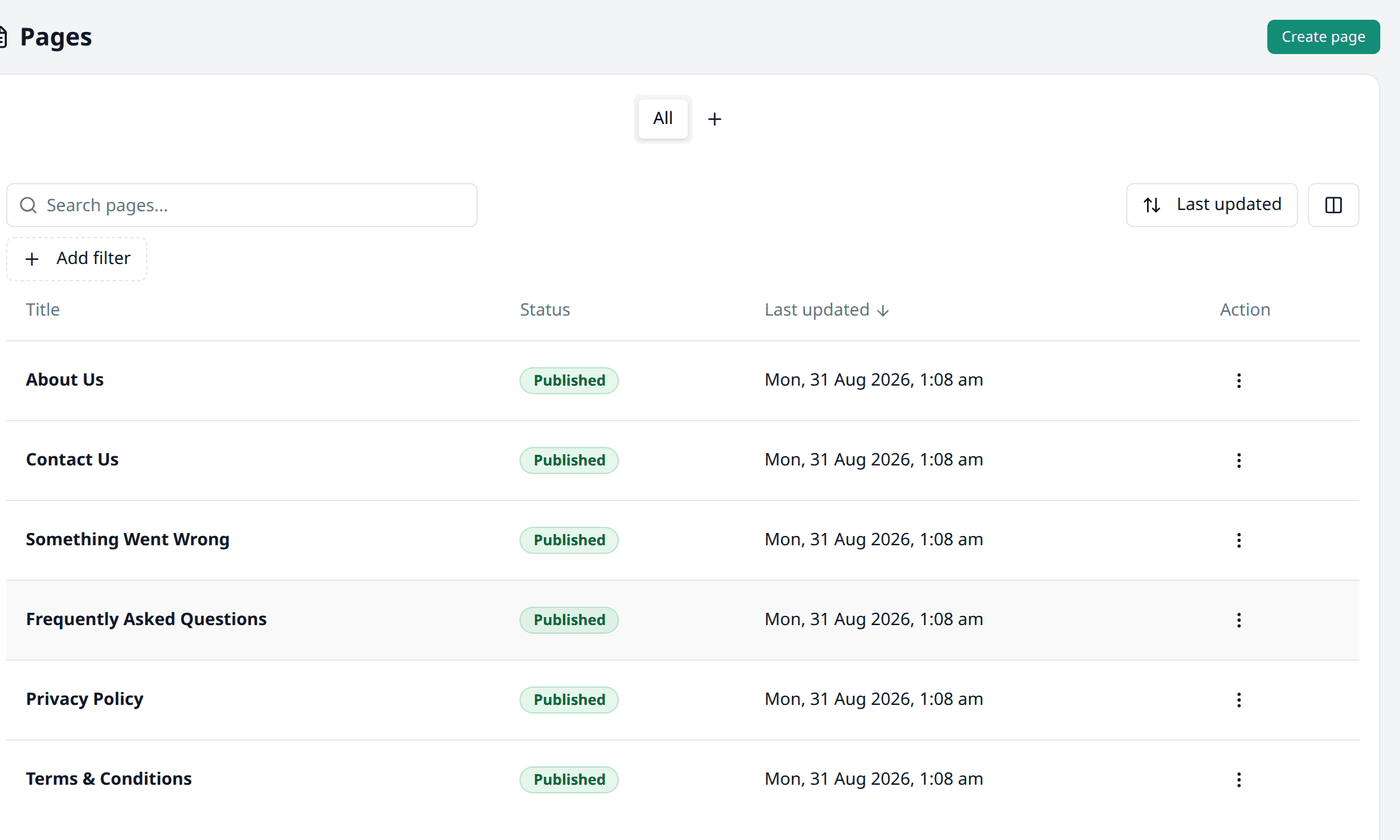Sort by Last updated column header
The image size is (1400, 840).
[827, 310]
